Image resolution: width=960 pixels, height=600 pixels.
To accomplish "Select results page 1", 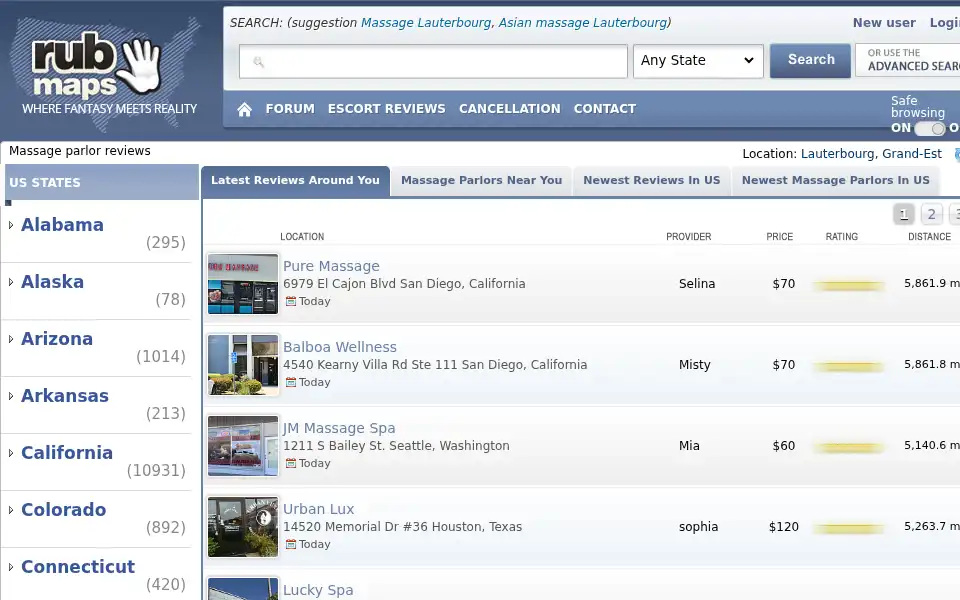I will pos(904,214).
